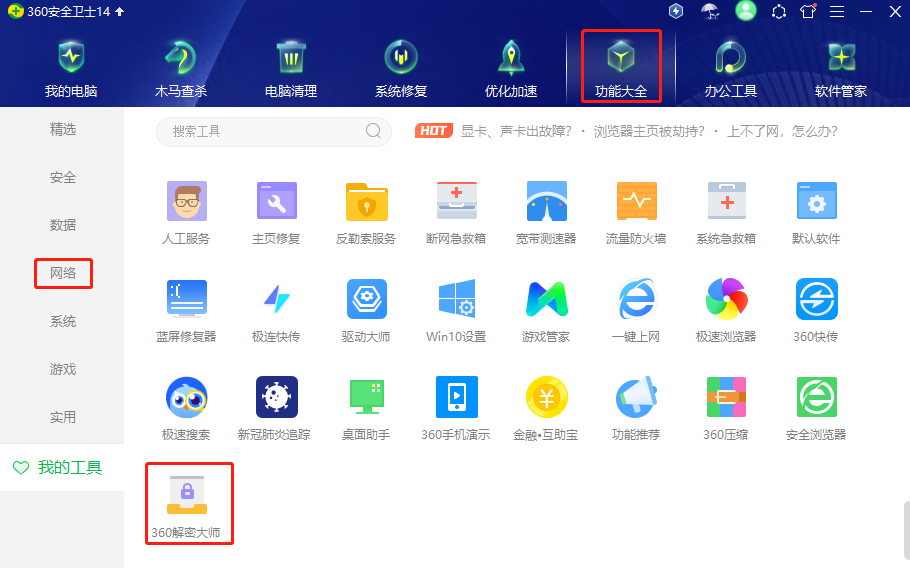This screenshot has height=568, width=910.
Task: Open 默认软件 default software settings
Action: [816, 213]
